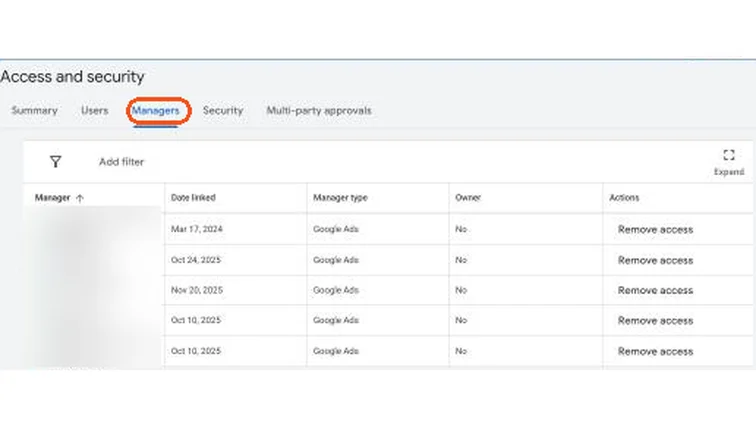Select the 'Mar 17, 2024' date cell
756x426 pixels.
[197, 229]
